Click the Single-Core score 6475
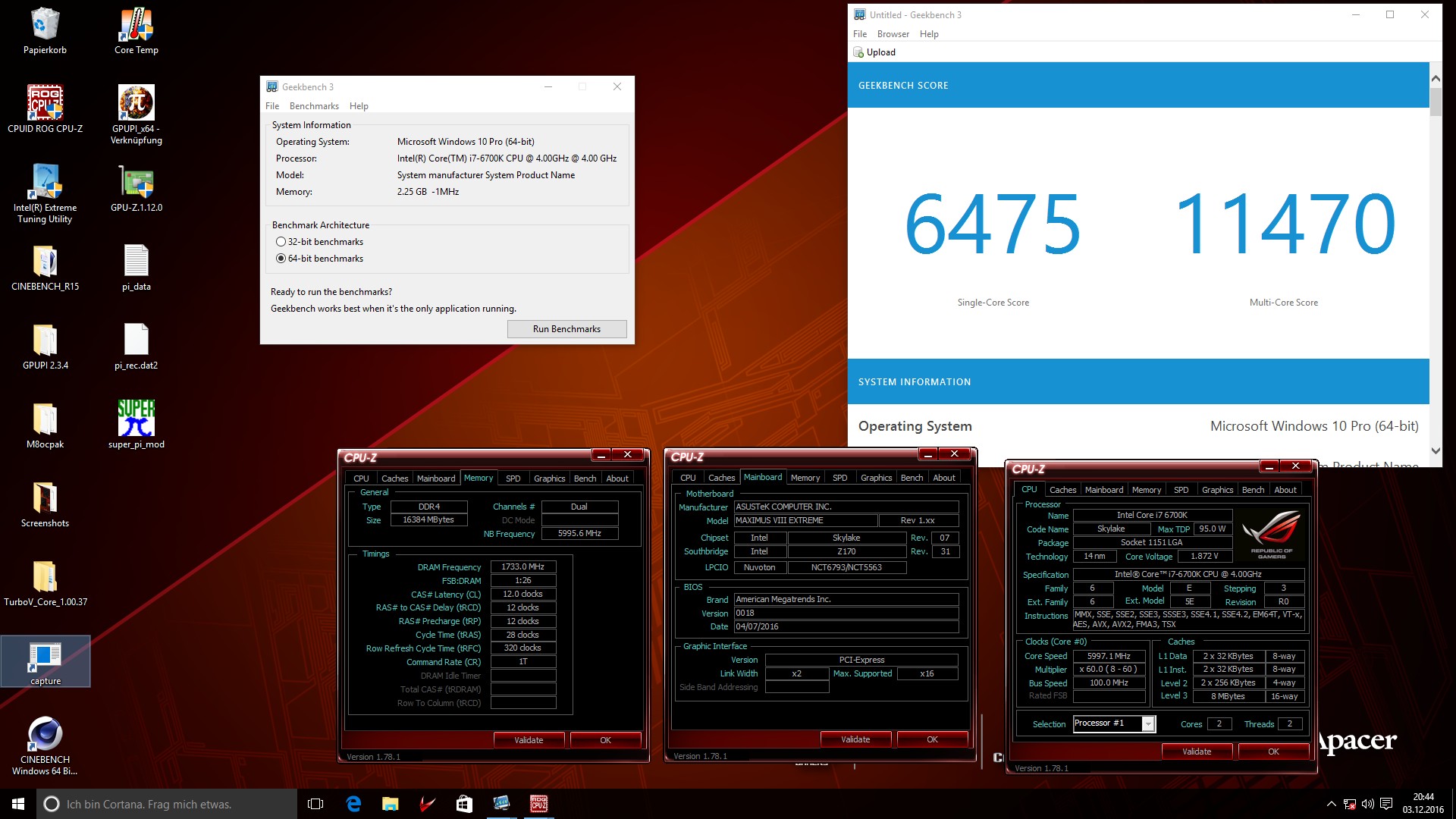 (x=993, y=224)
